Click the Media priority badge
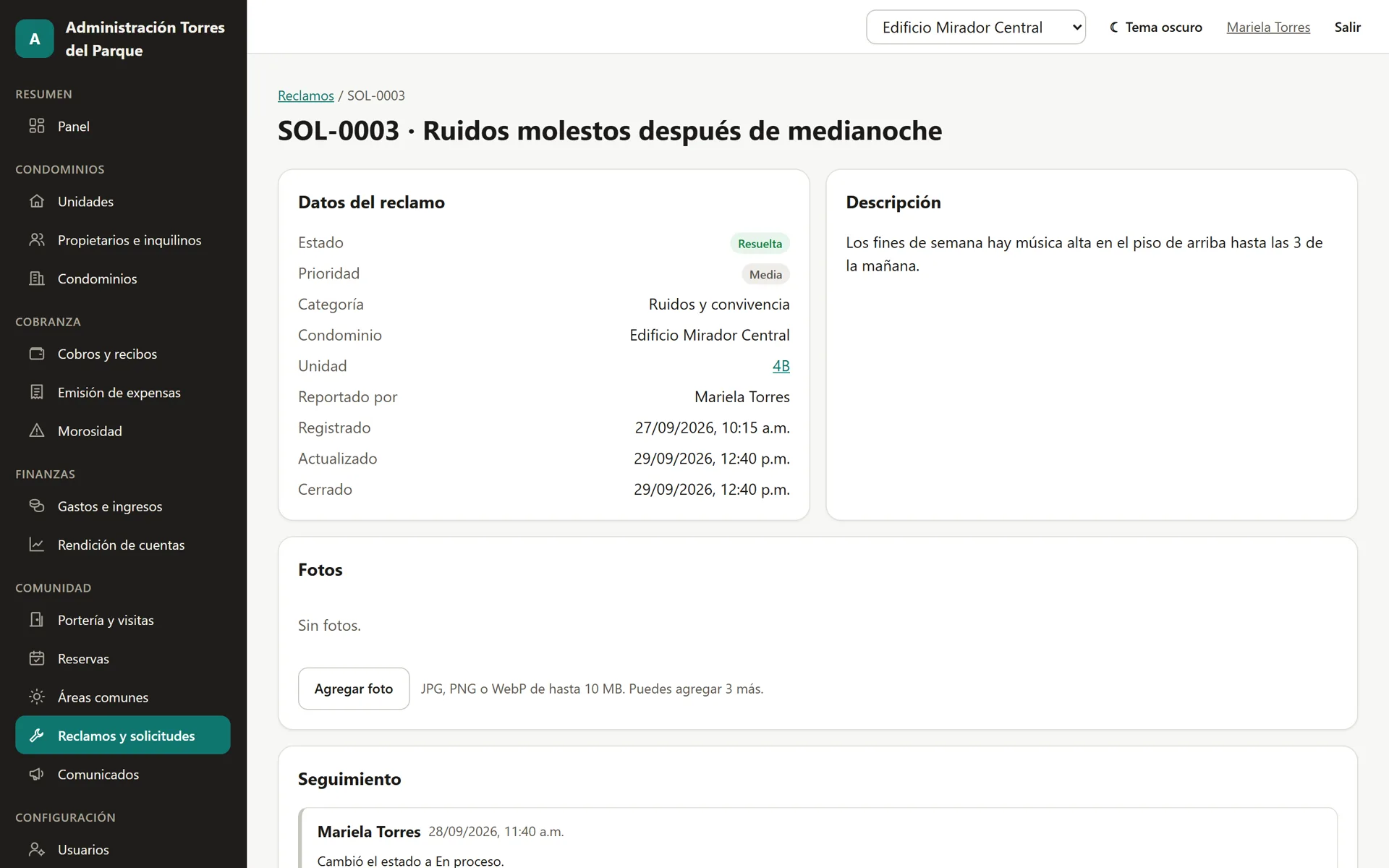This screenshot has height=868, width=1389. click(x=765, y=274)
